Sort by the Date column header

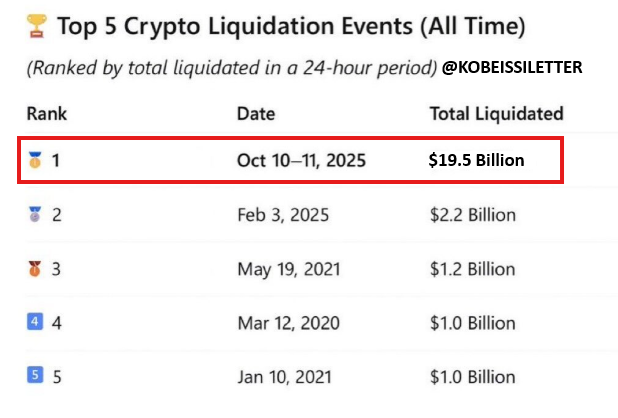click(256, 113)
